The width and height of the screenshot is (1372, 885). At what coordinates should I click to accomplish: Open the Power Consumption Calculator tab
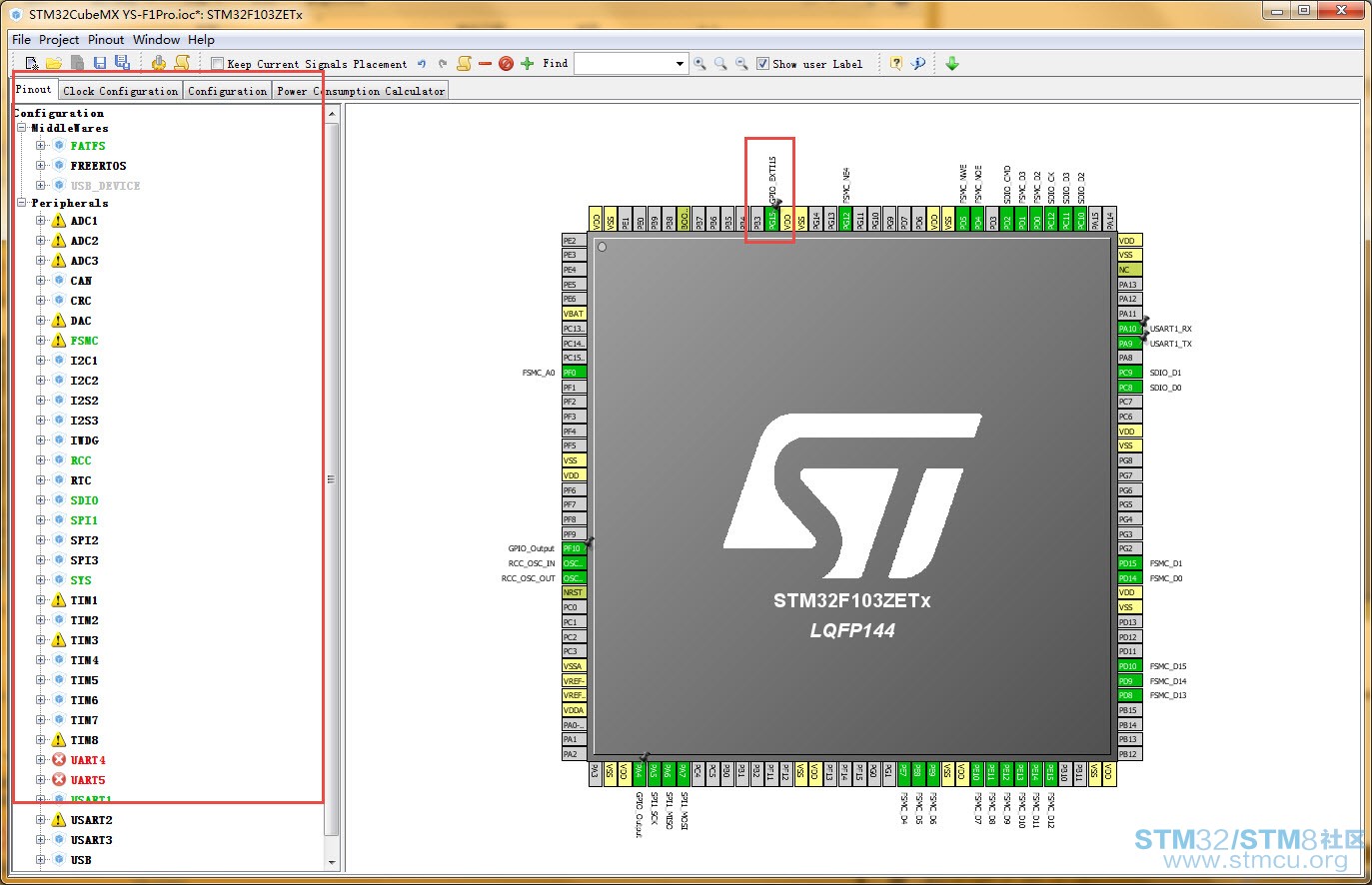(x=361, y=91)
